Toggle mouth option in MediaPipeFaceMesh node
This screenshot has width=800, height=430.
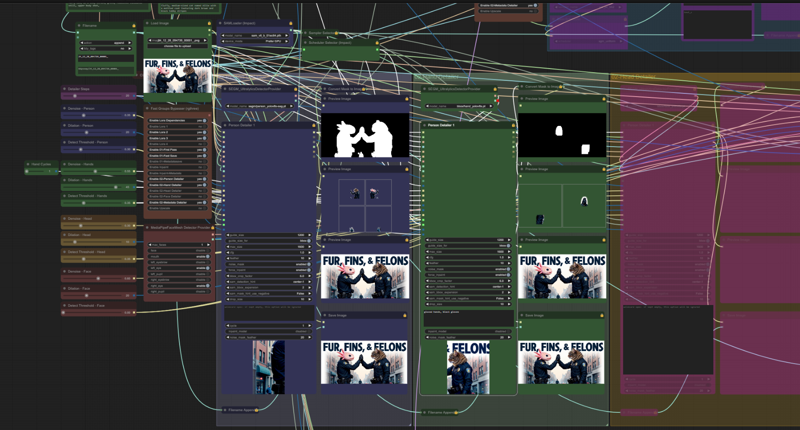(177, 257)
